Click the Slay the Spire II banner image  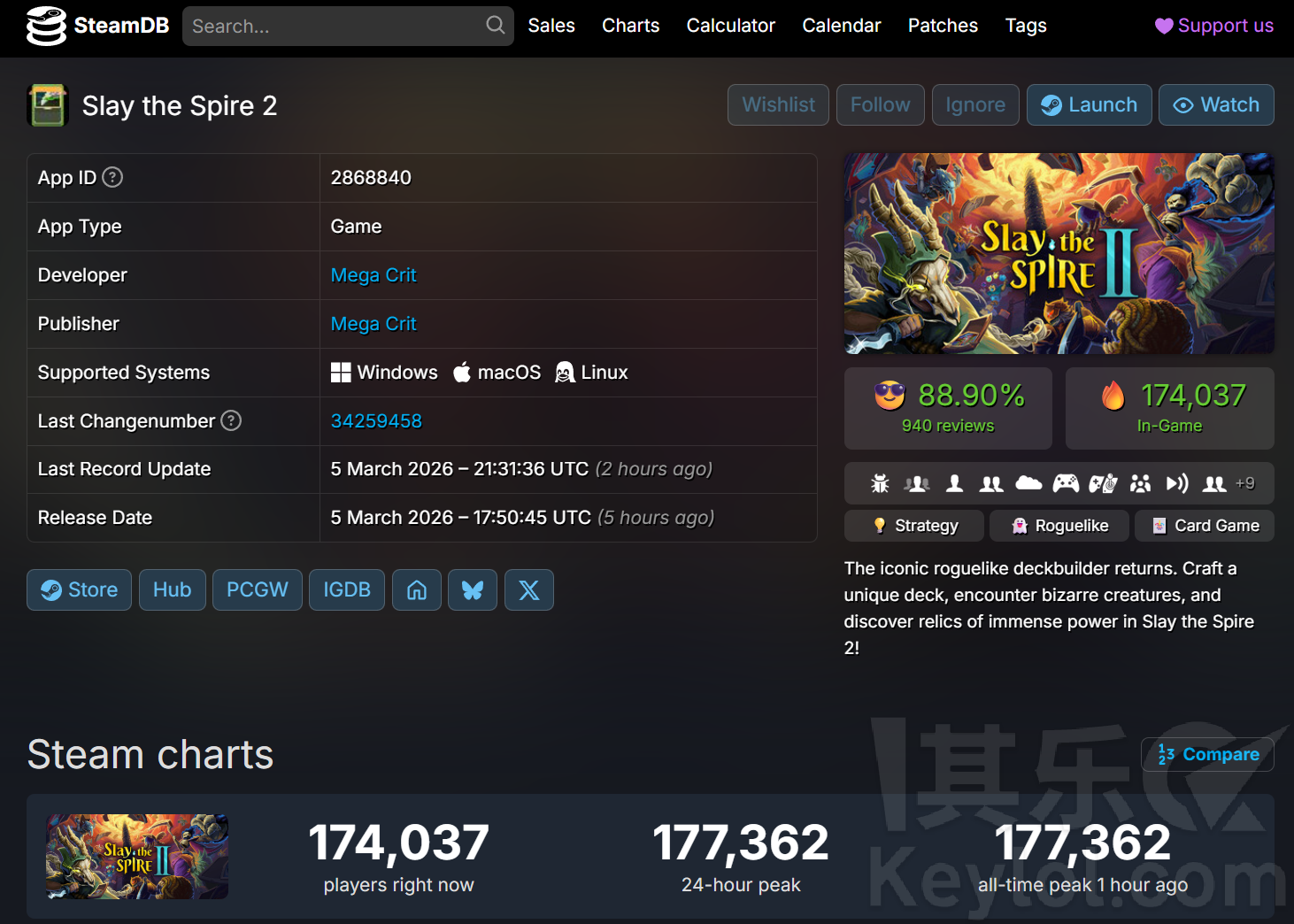1059,254
